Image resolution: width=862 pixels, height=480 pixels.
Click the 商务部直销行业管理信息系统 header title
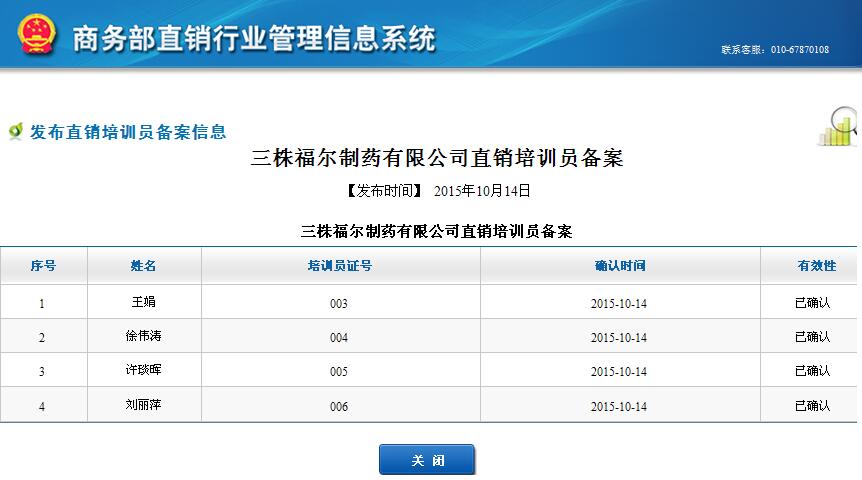[254, 39]
